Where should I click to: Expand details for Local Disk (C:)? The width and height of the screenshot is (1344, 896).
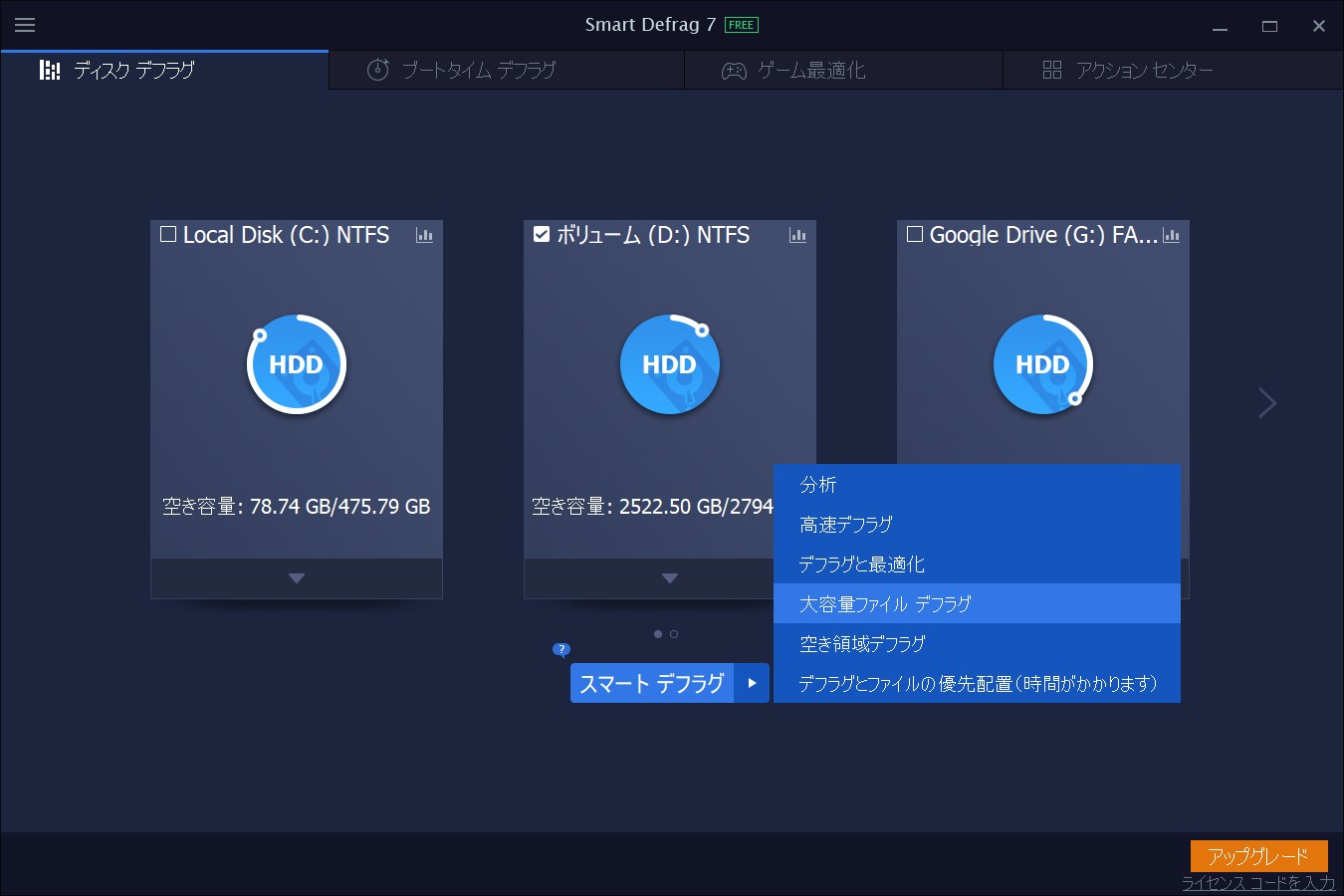[296, 578]
